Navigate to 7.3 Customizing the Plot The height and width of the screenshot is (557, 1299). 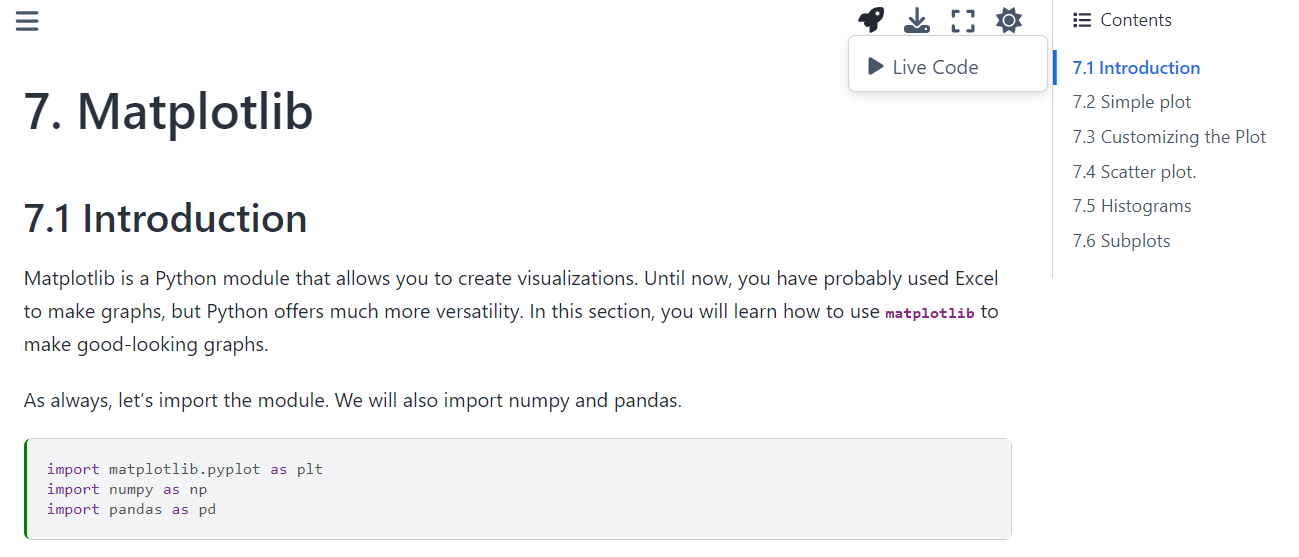tap(1169, 137)
